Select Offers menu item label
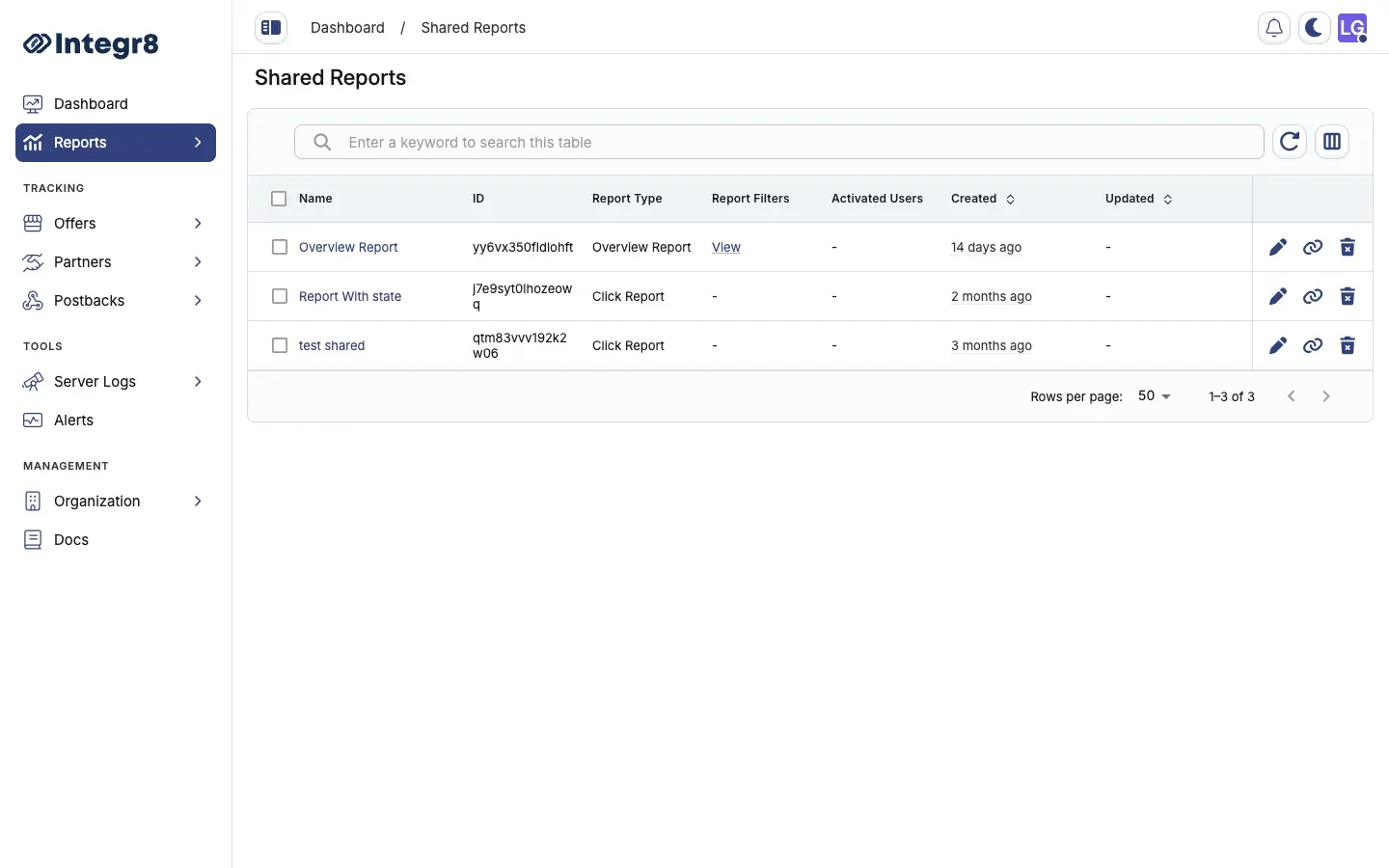Screen dimensions: 1389x868 (x=75, y=223)
